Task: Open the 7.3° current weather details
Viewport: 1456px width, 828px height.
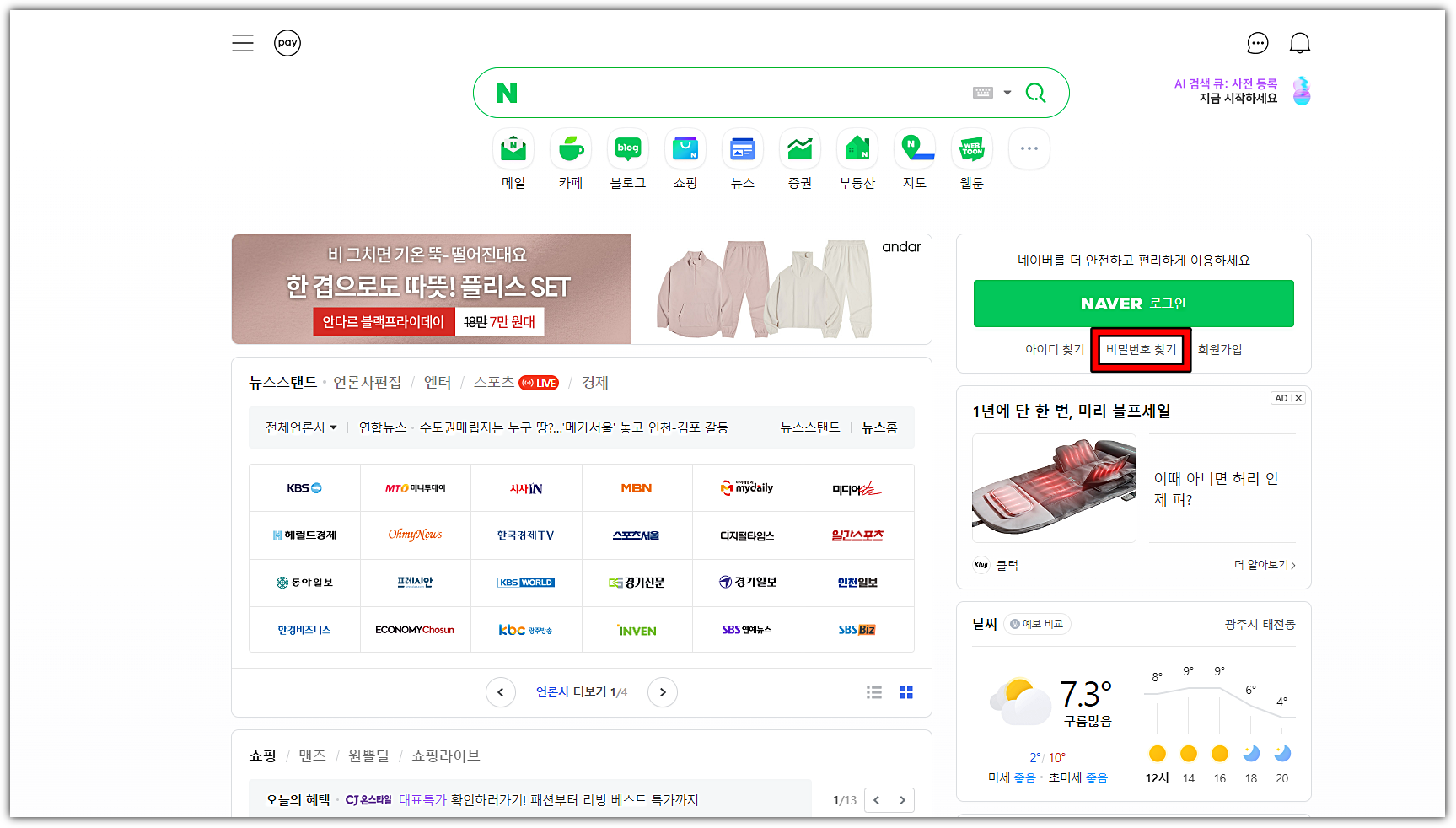Action: pos(1086,695)
